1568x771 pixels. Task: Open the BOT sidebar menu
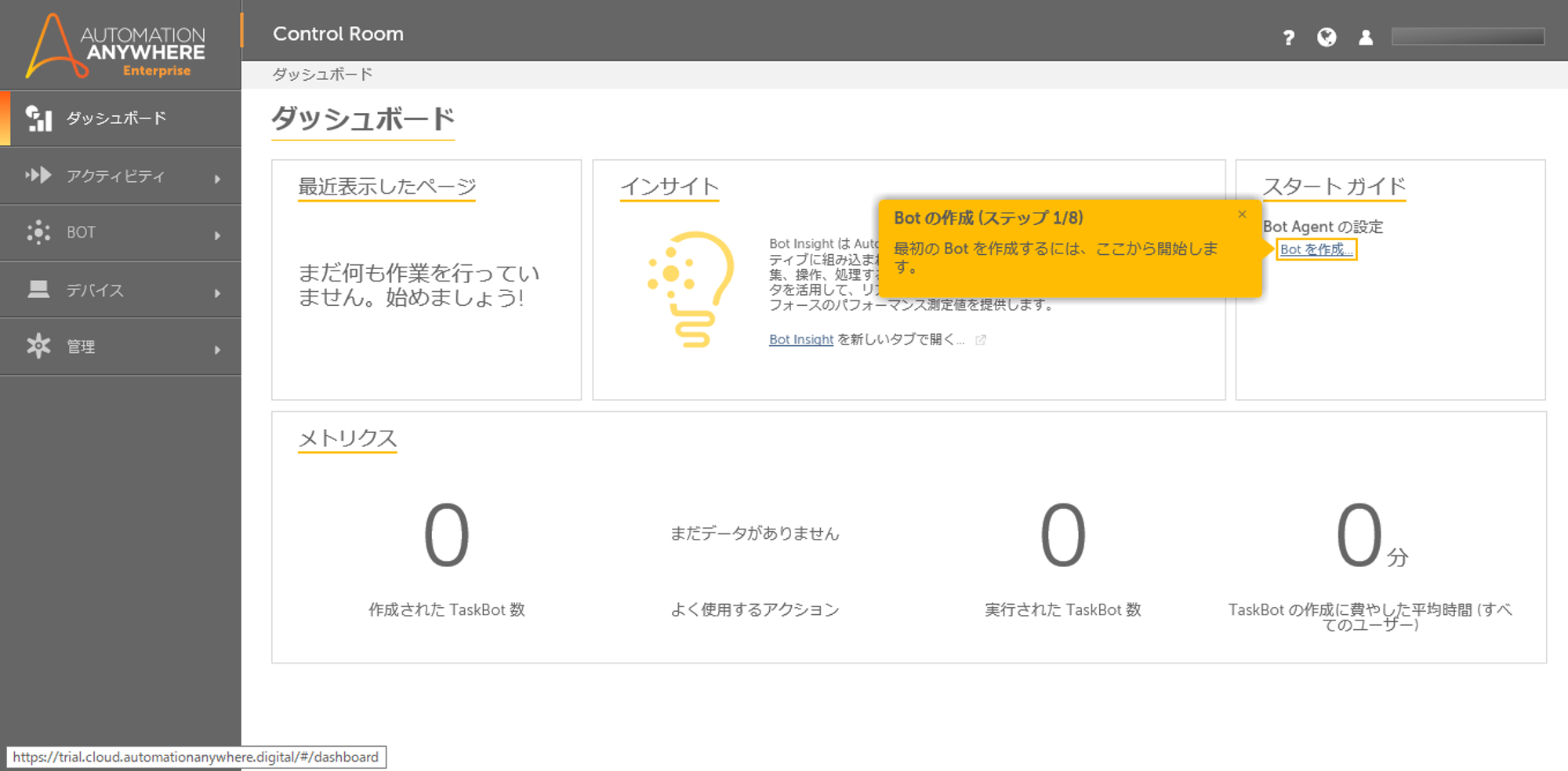121,233
